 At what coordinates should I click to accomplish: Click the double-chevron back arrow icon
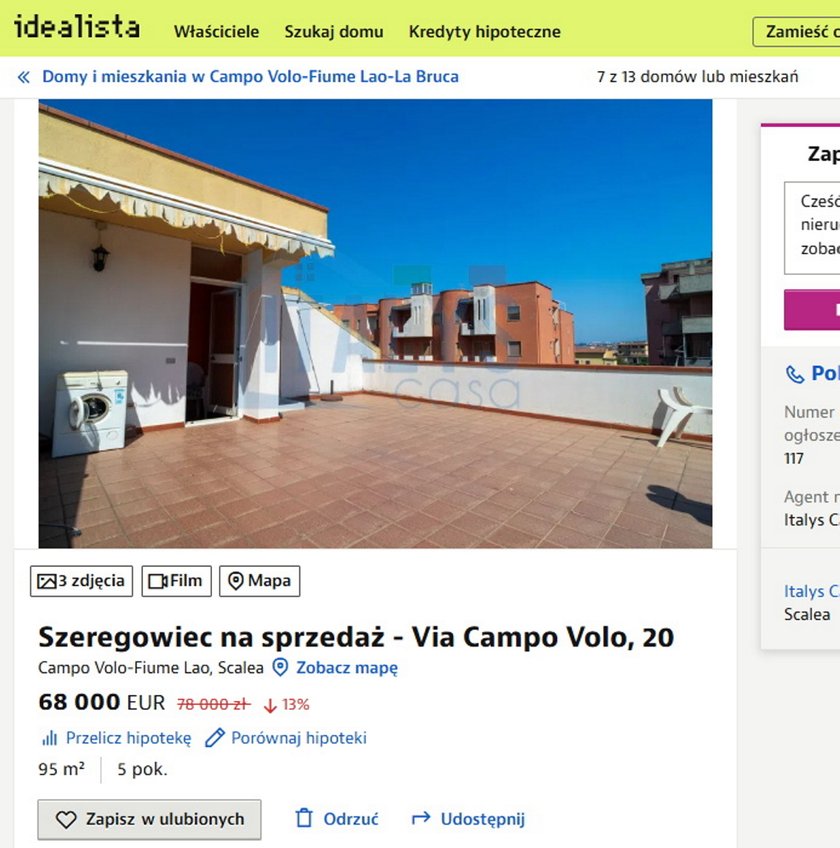tap(24, 77)
